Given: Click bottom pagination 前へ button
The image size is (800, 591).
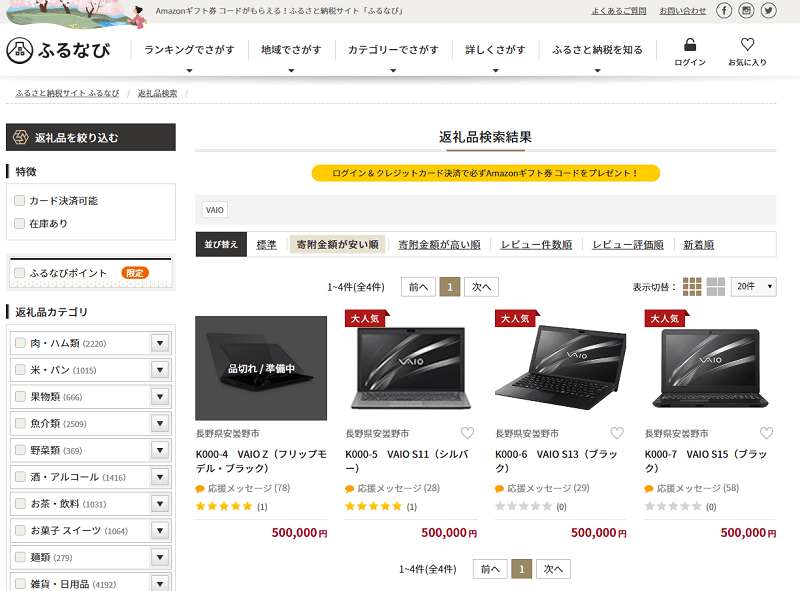Looking at the screenshot, I should [490, 569].
